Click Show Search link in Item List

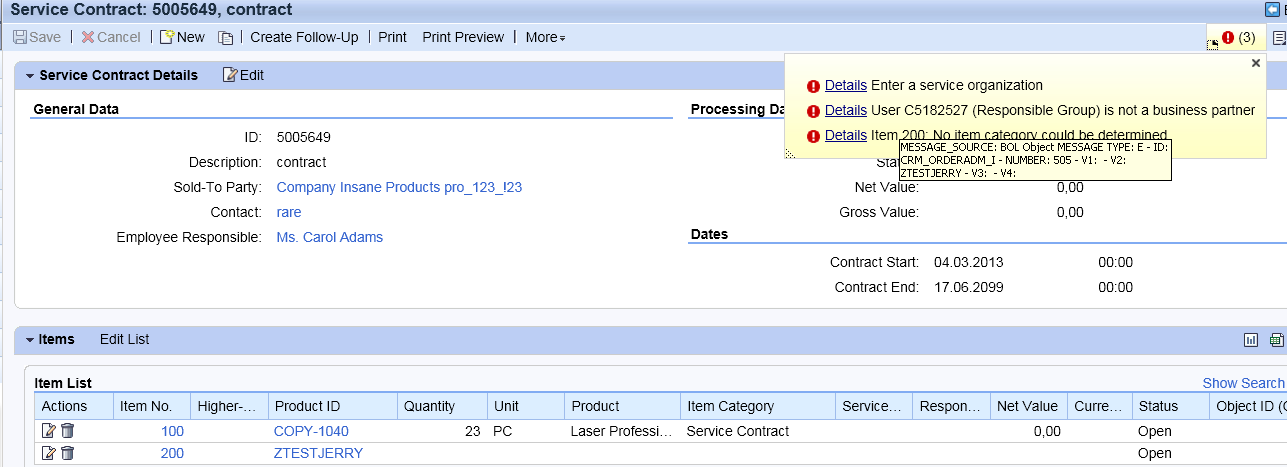(1243, 383)
